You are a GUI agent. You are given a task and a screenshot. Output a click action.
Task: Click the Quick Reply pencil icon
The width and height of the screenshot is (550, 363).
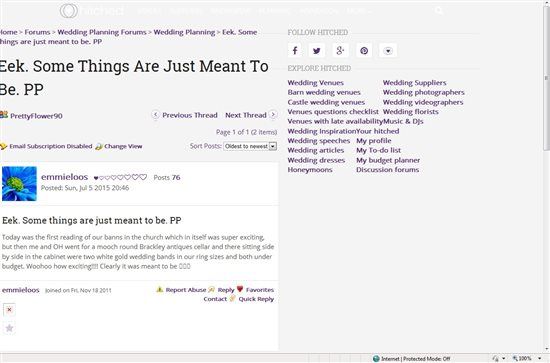[232, 298]
